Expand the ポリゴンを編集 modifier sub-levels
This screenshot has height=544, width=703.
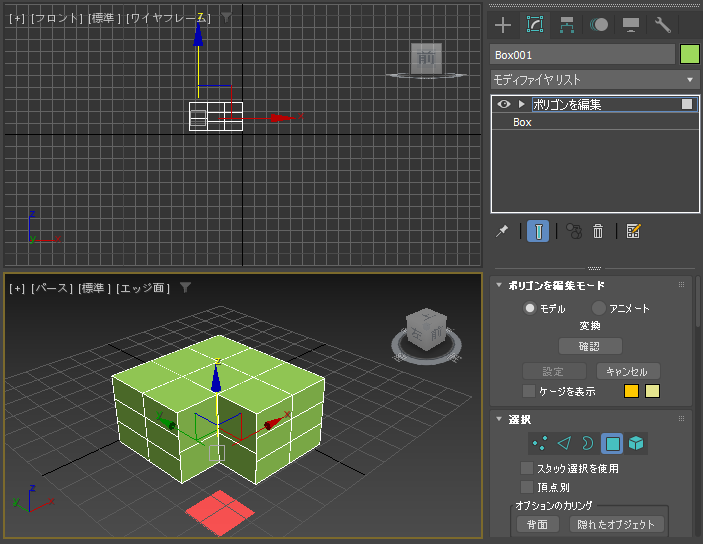(521, 104)
